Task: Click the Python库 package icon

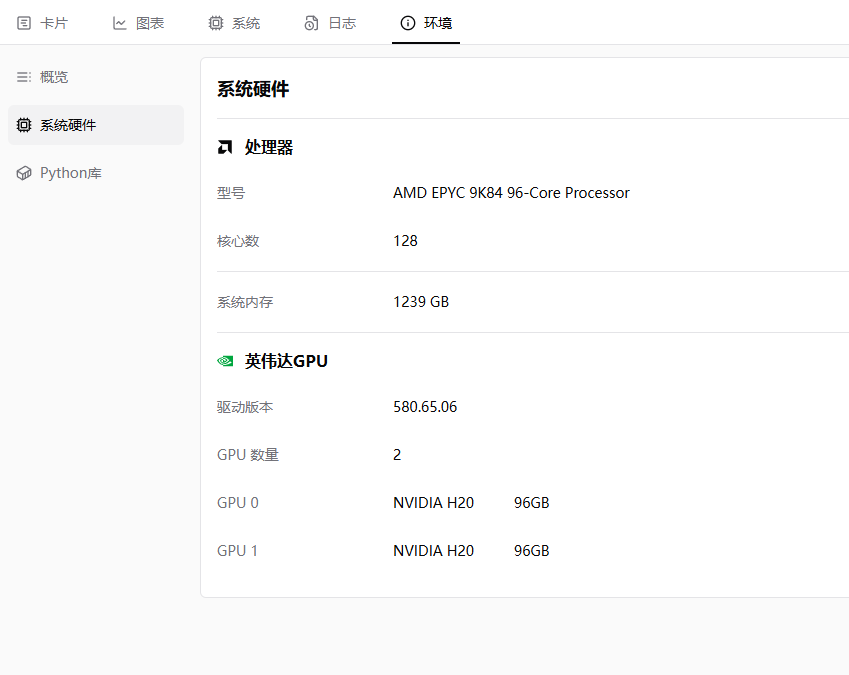Action: pyautogui.click(x=24, y=173)
